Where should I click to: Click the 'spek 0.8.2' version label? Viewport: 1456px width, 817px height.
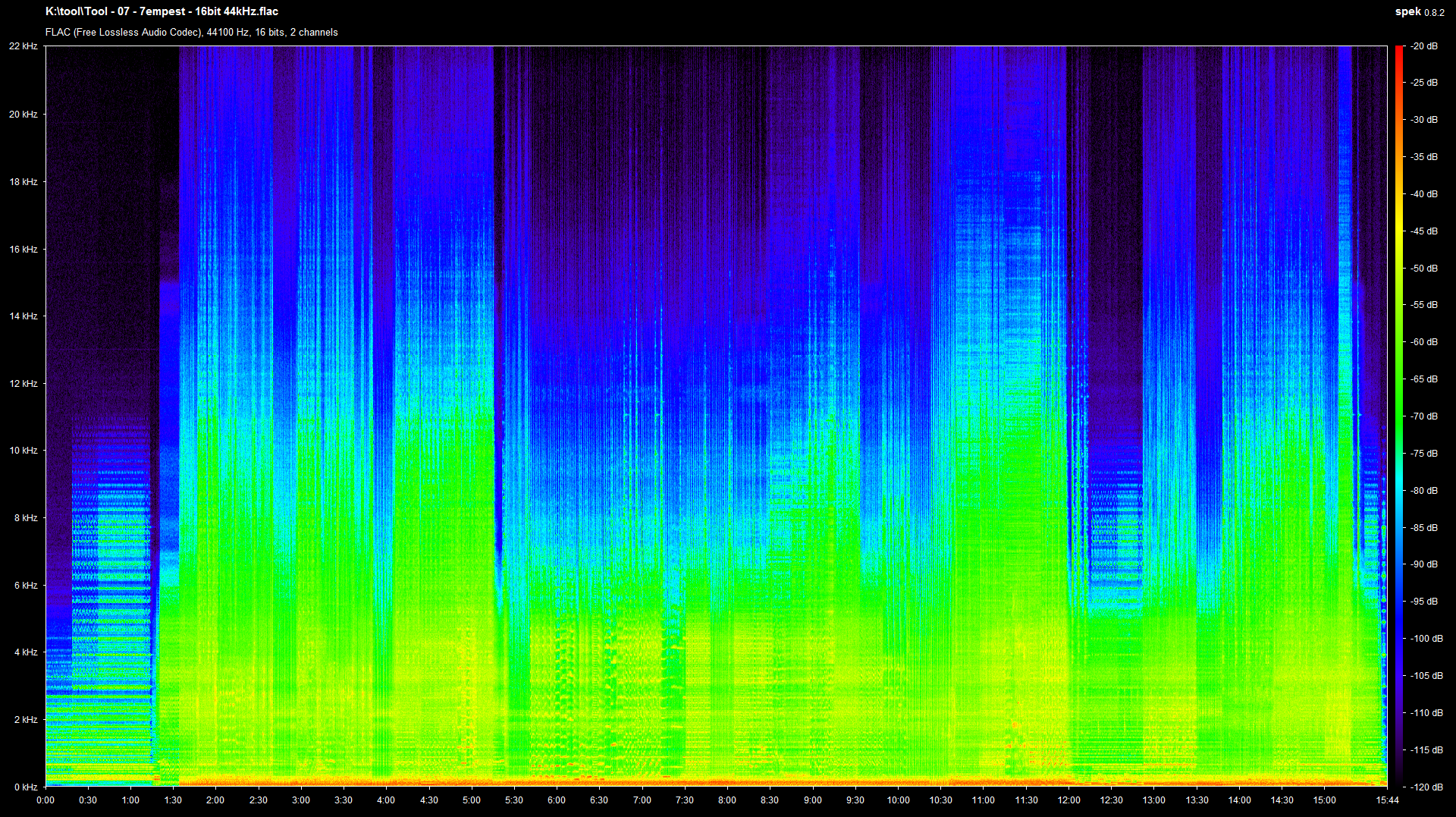tap(1420, 11)
